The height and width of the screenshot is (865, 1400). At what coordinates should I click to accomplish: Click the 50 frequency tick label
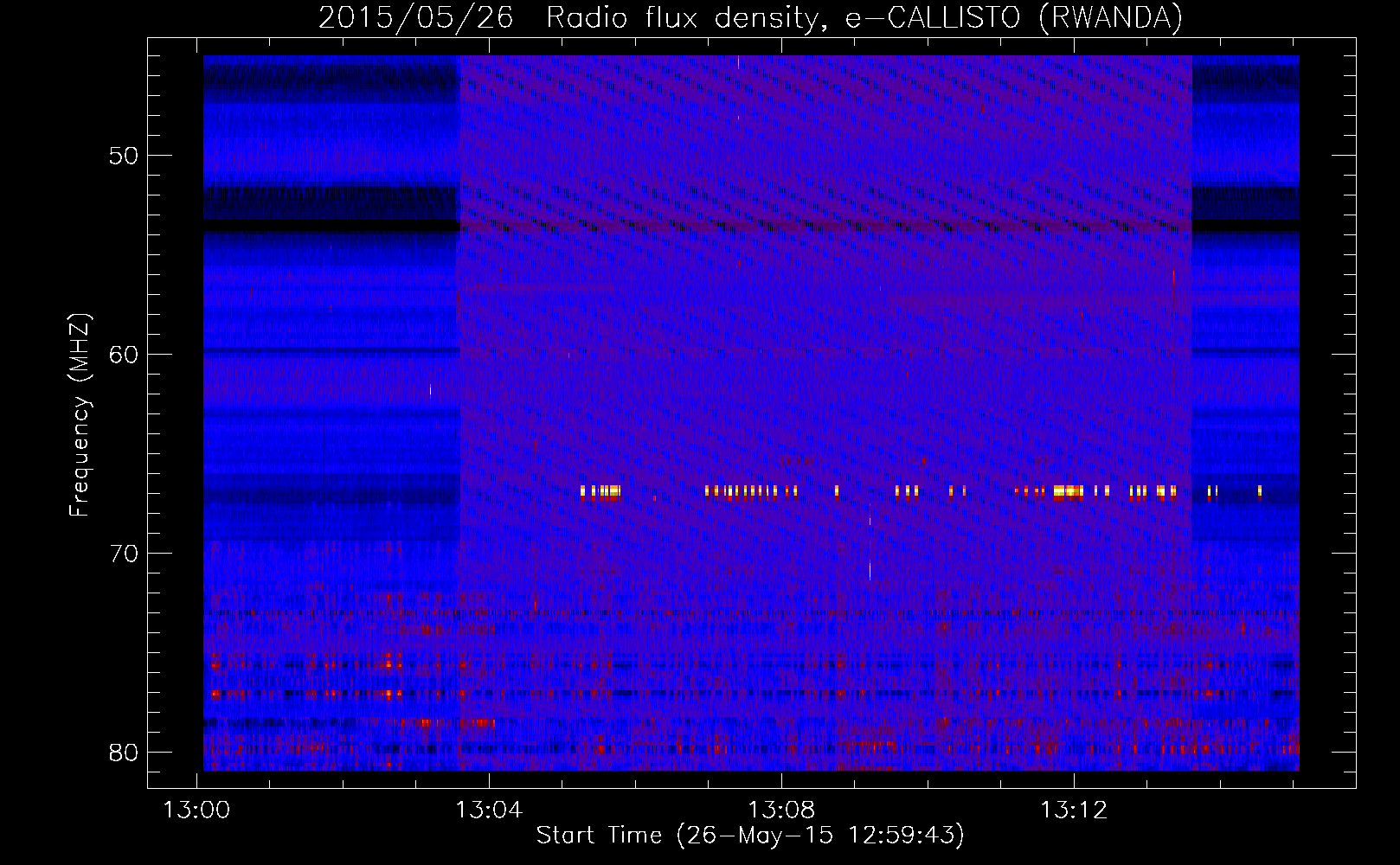[124, 156]
